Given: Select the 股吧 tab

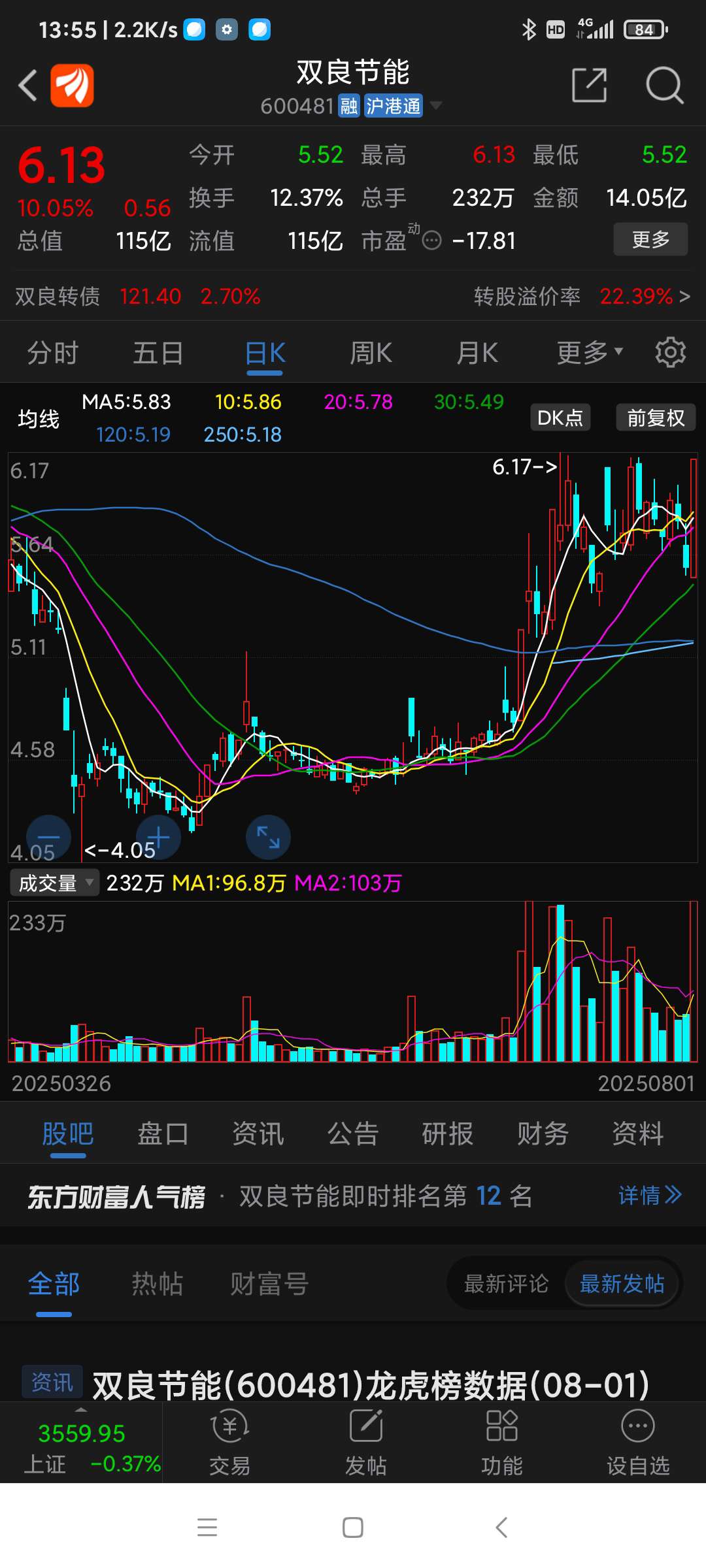Looking at the screenshot, I should (68, 1134).
